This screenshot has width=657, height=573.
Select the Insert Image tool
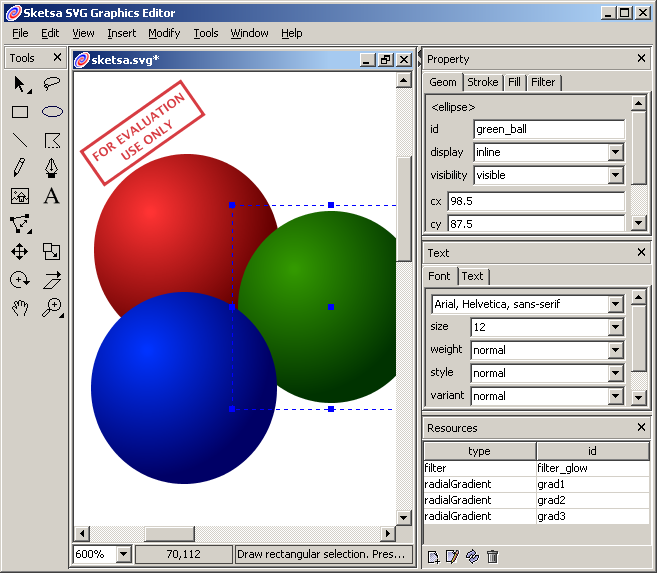click(x=20, y=196)
